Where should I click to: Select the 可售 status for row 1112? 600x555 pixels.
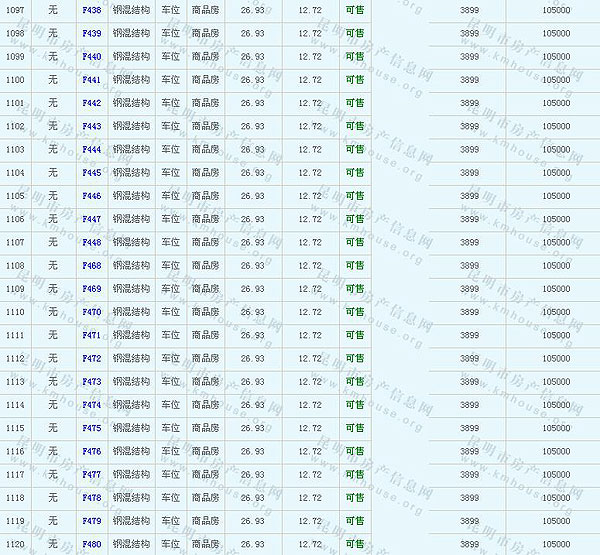(x=354, y=358)
